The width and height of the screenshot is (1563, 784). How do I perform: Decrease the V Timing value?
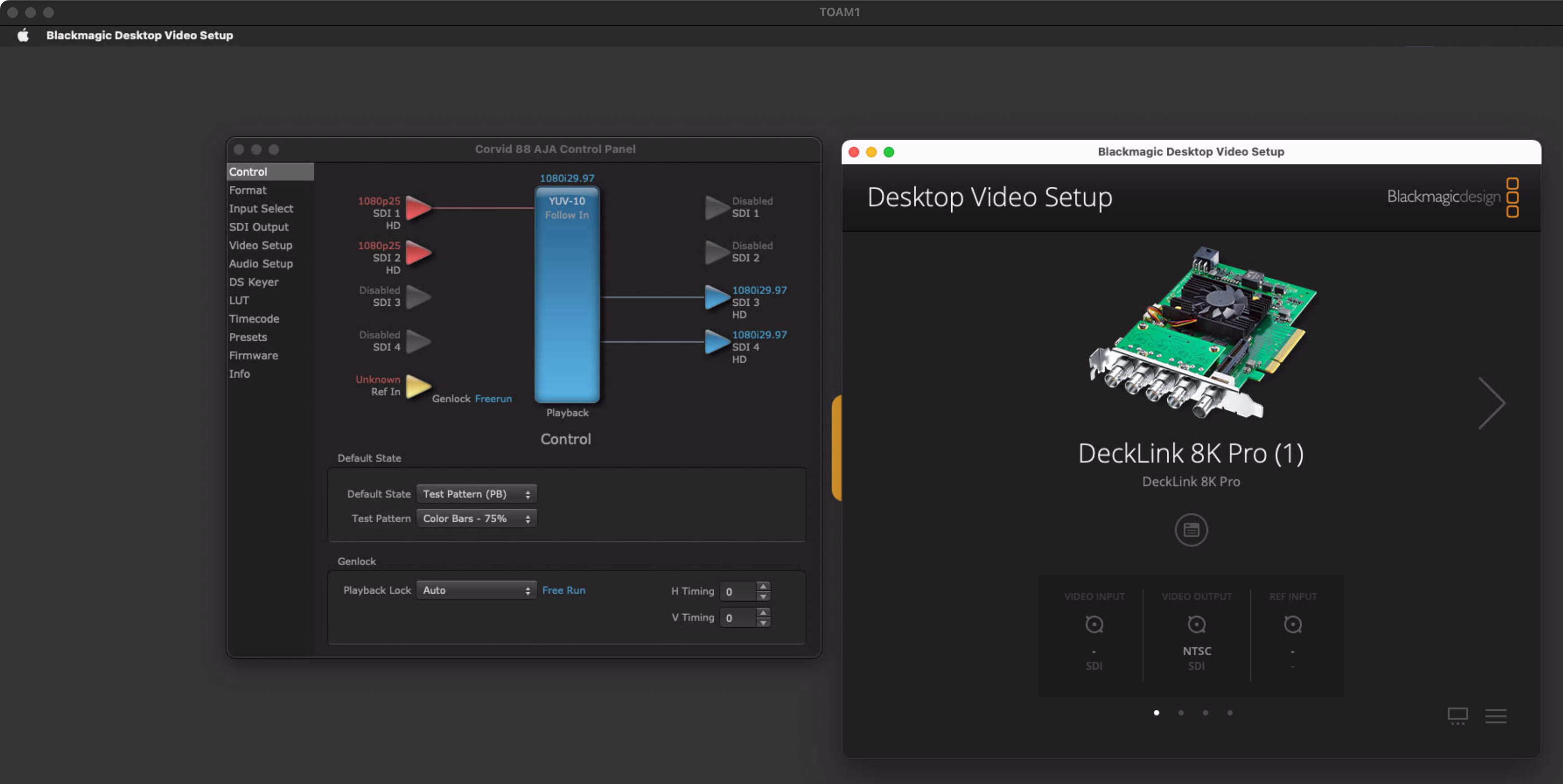click(763, 622)
